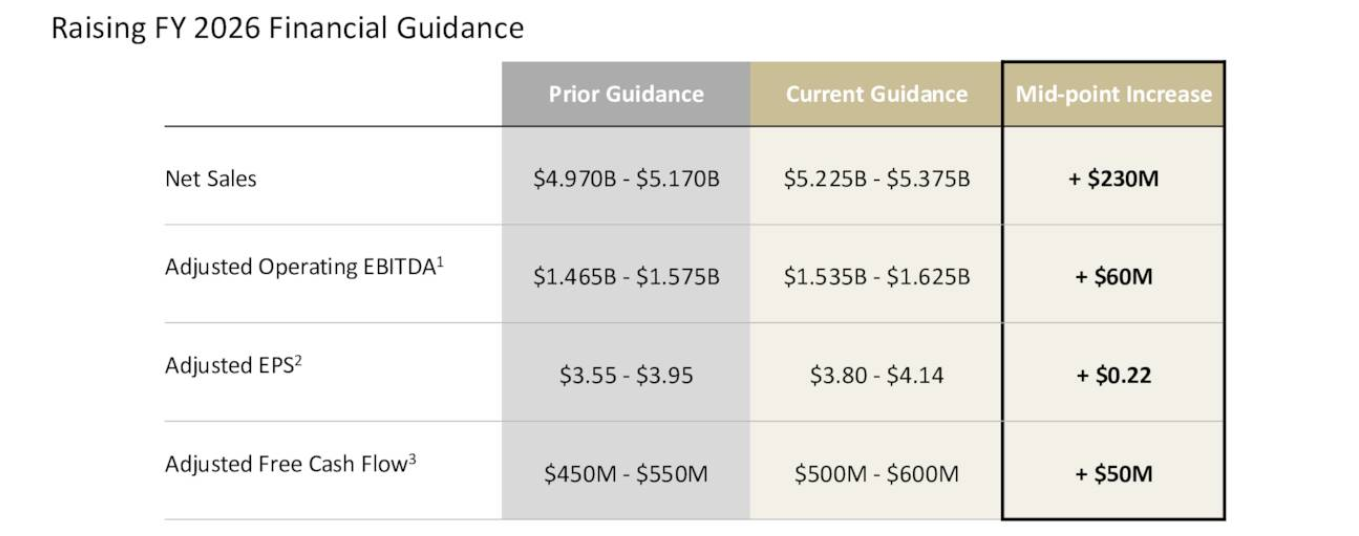The image size is (1359, 536).
Task: Select the Current Guidance column header
Action: (876, 94)
